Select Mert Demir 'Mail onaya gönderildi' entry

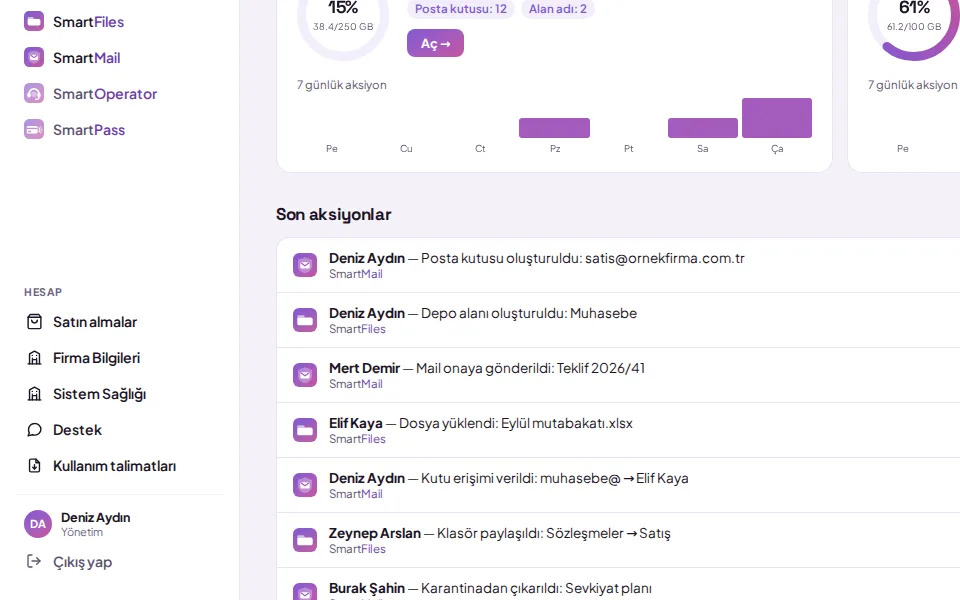coord(618,375)
